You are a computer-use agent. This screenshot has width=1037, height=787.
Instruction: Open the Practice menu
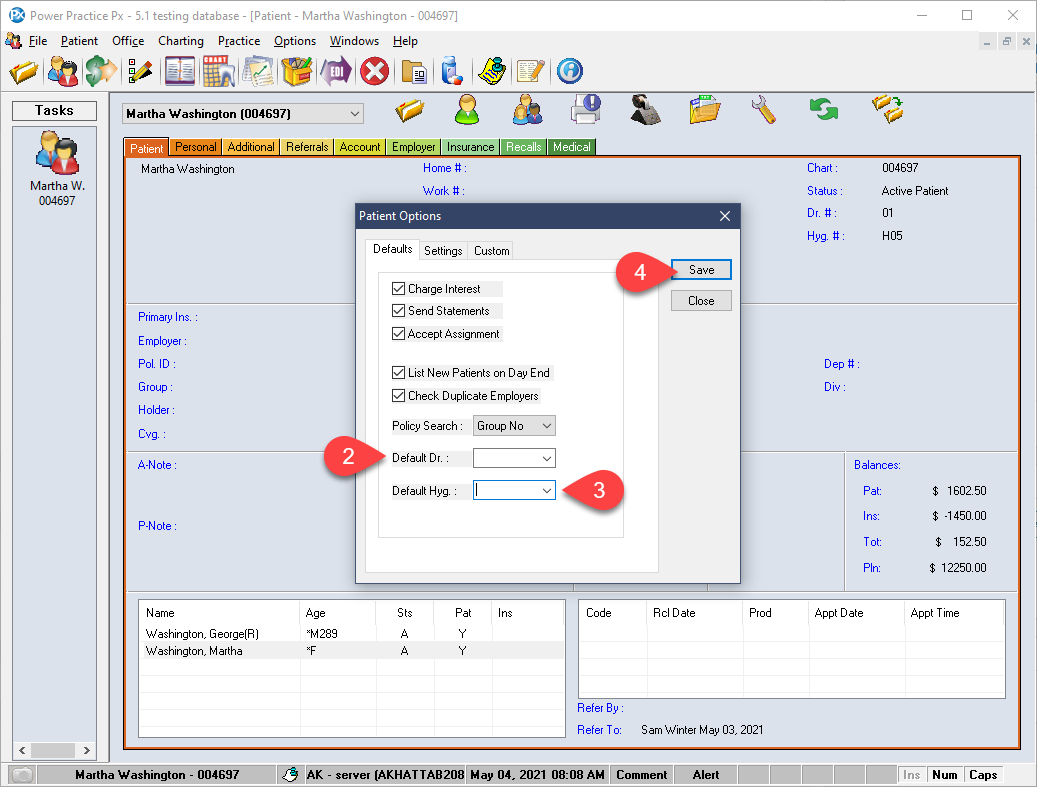239,41
